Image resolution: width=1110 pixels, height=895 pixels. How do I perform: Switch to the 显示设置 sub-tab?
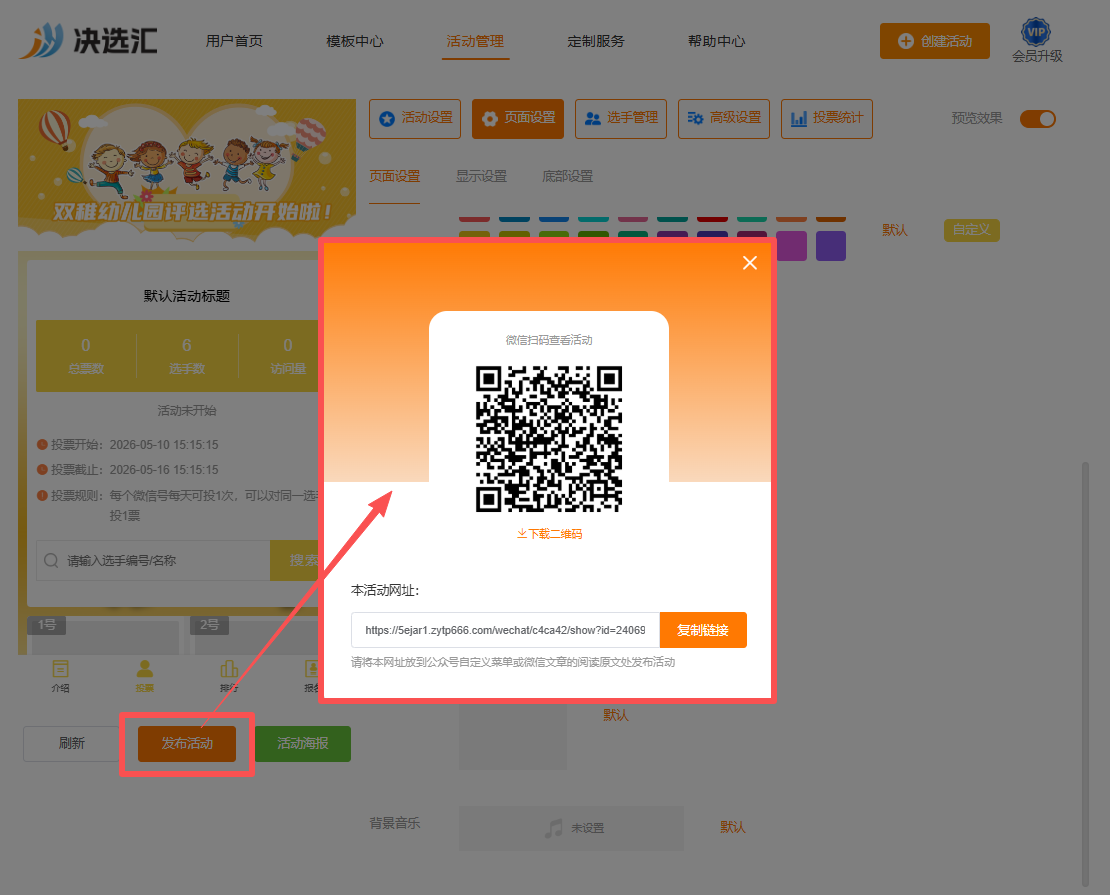pyautogui.click(x=481, y=176)
